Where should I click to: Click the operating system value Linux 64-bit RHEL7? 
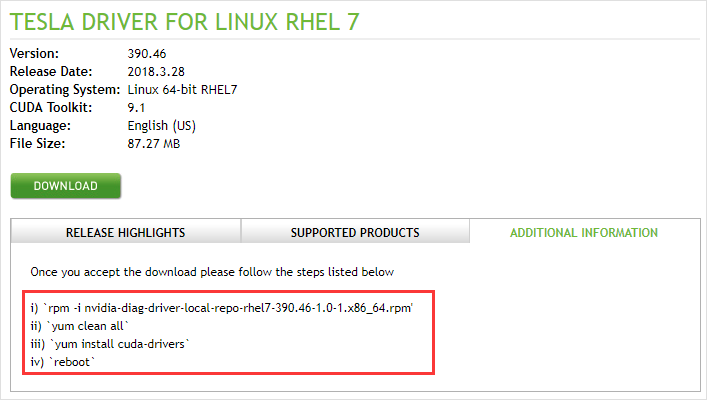(182, 90)
